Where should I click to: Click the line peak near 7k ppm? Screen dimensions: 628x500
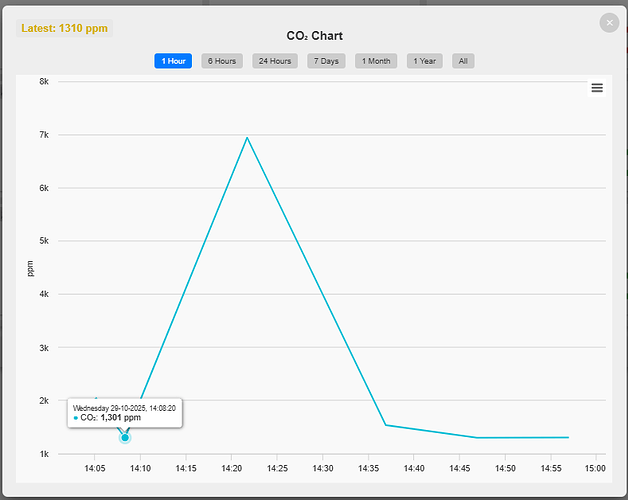(246, 138)
